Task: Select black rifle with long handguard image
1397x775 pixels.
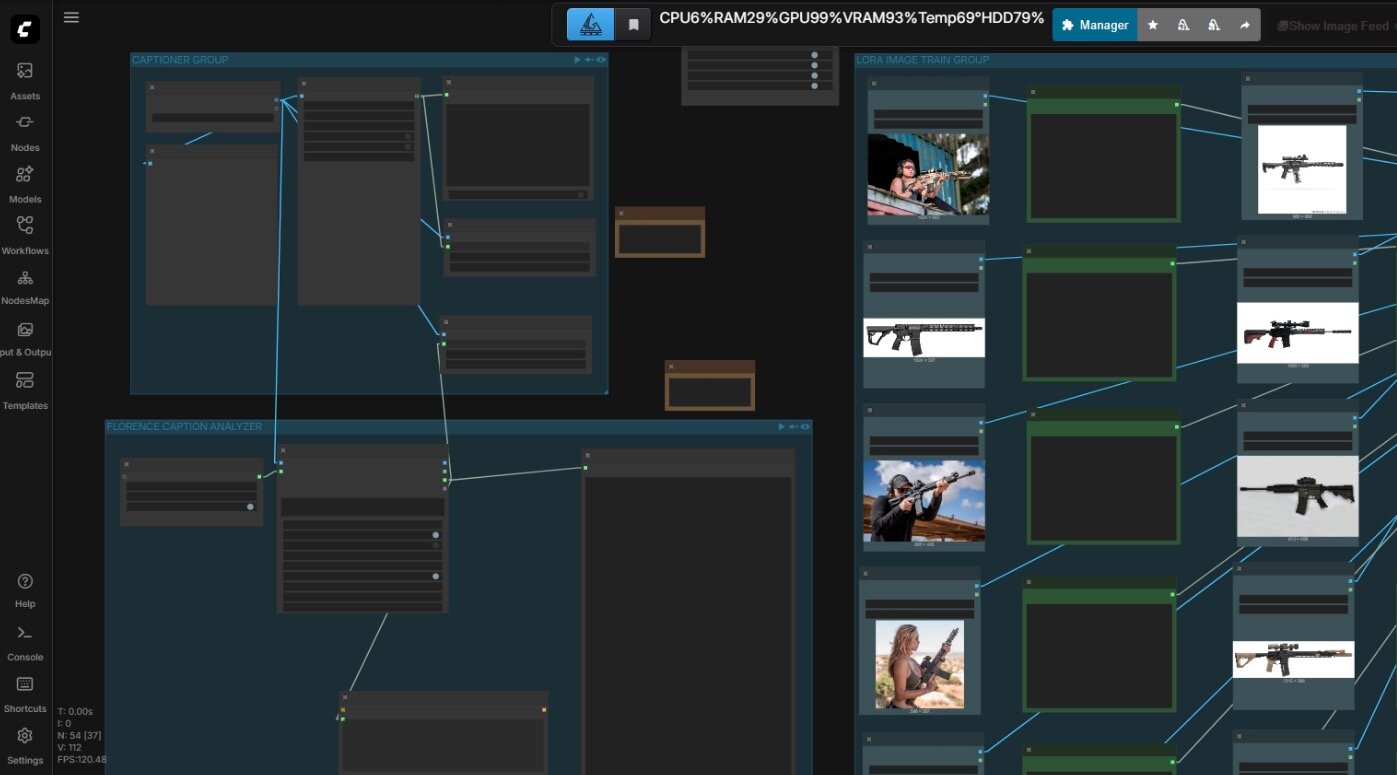Action: click(924, 338)
